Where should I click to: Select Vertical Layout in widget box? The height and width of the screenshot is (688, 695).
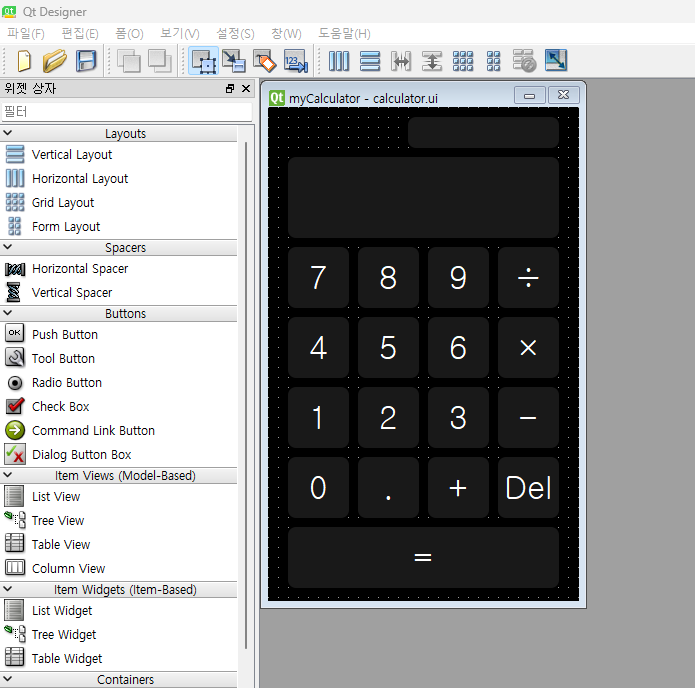tap(72, 155)
